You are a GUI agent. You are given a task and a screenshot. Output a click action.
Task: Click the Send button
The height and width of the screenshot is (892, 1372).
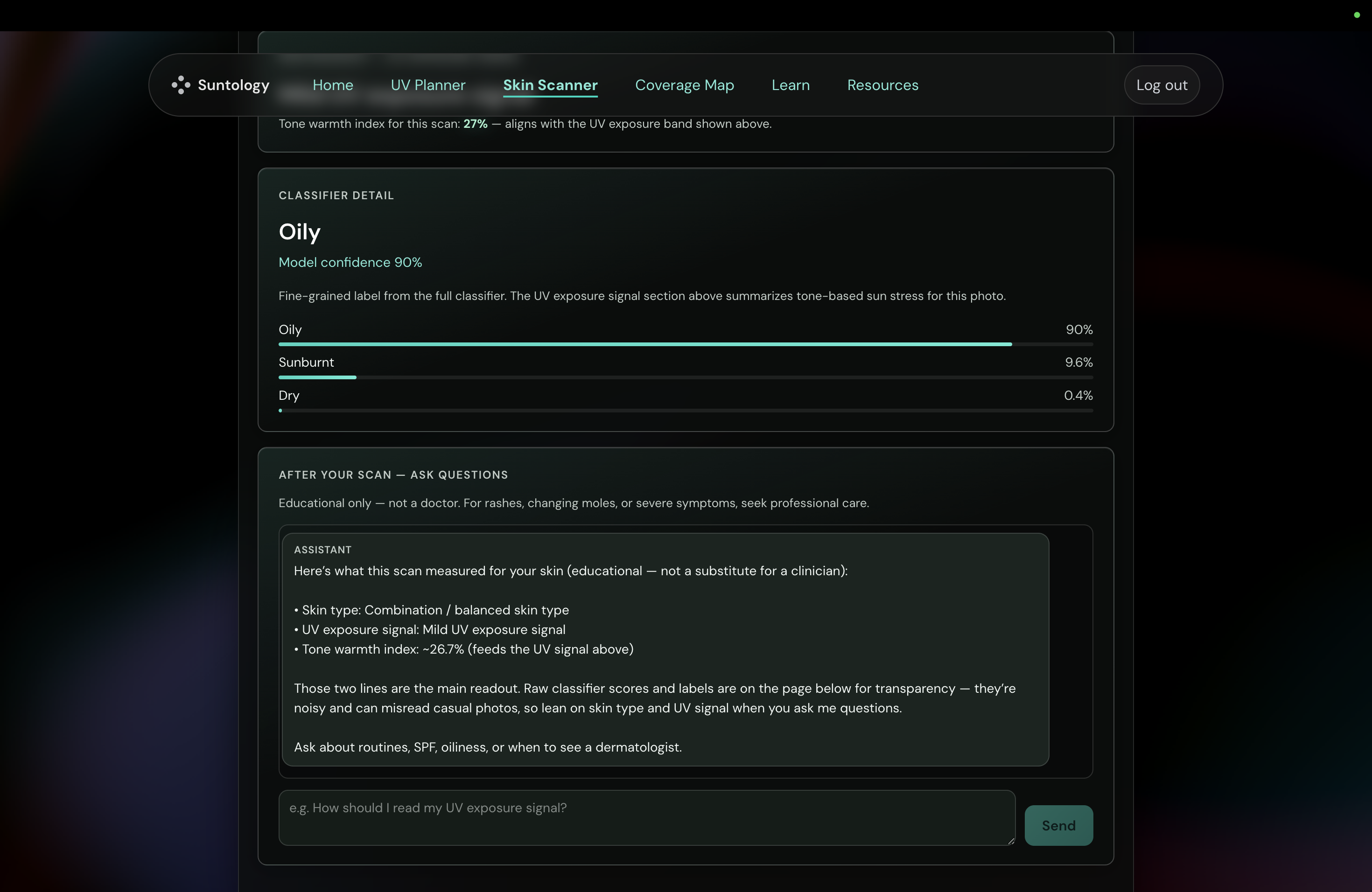point(1058,825)
